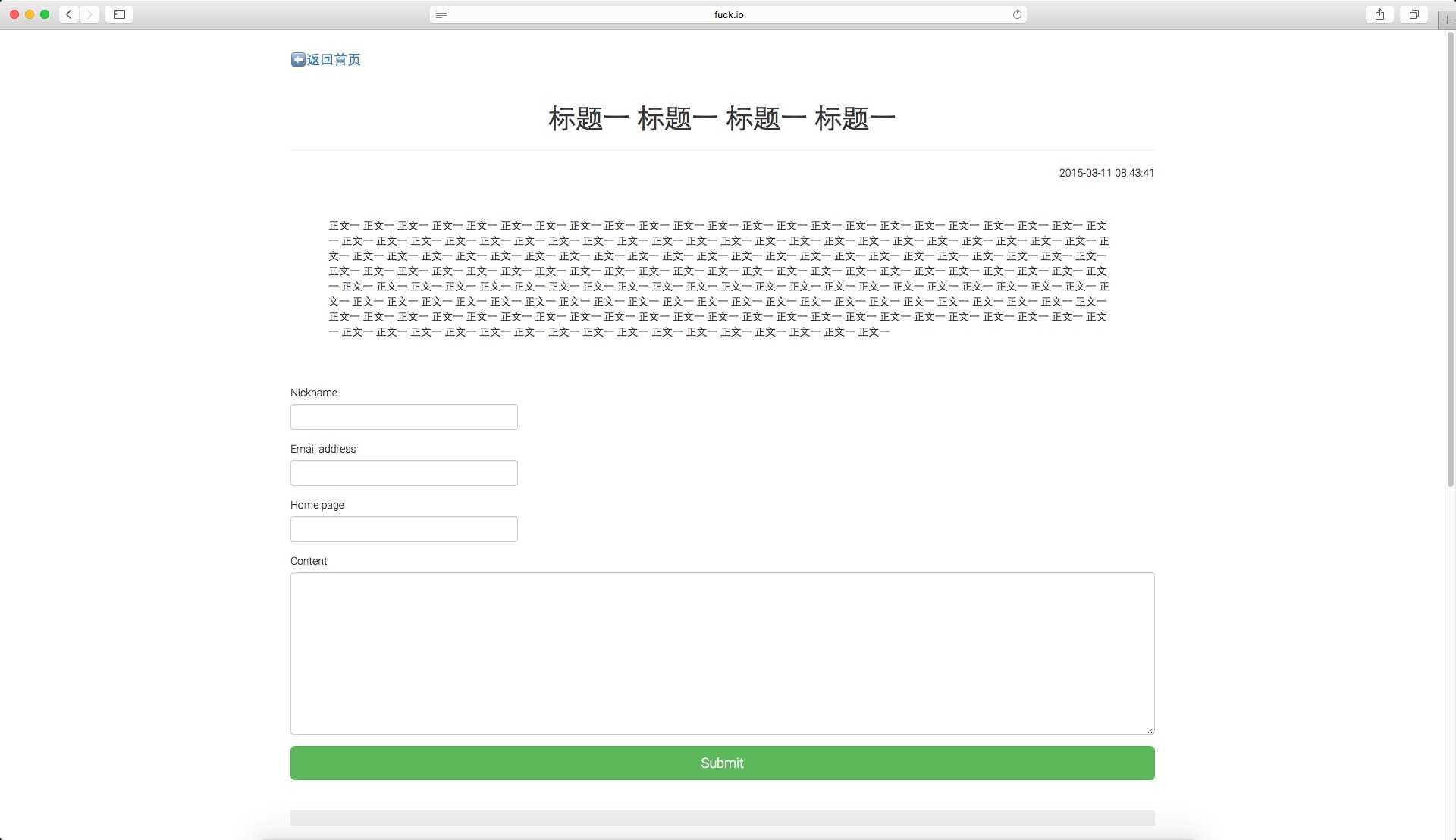Follow the 返回首页 link

[x=334, y=59]
